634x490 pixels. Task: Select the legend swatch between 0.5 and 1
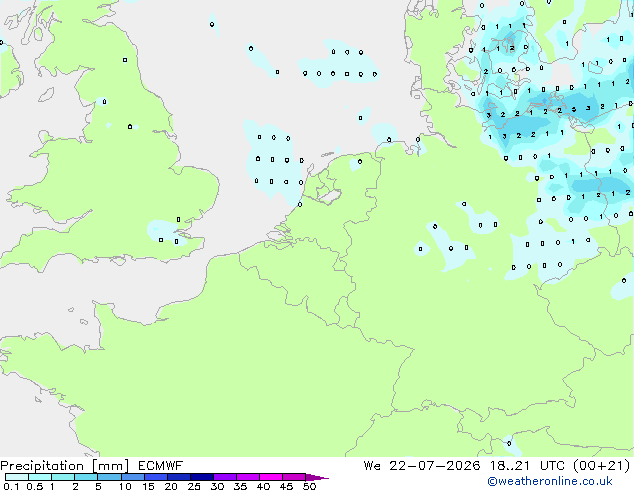coord(40,477)
